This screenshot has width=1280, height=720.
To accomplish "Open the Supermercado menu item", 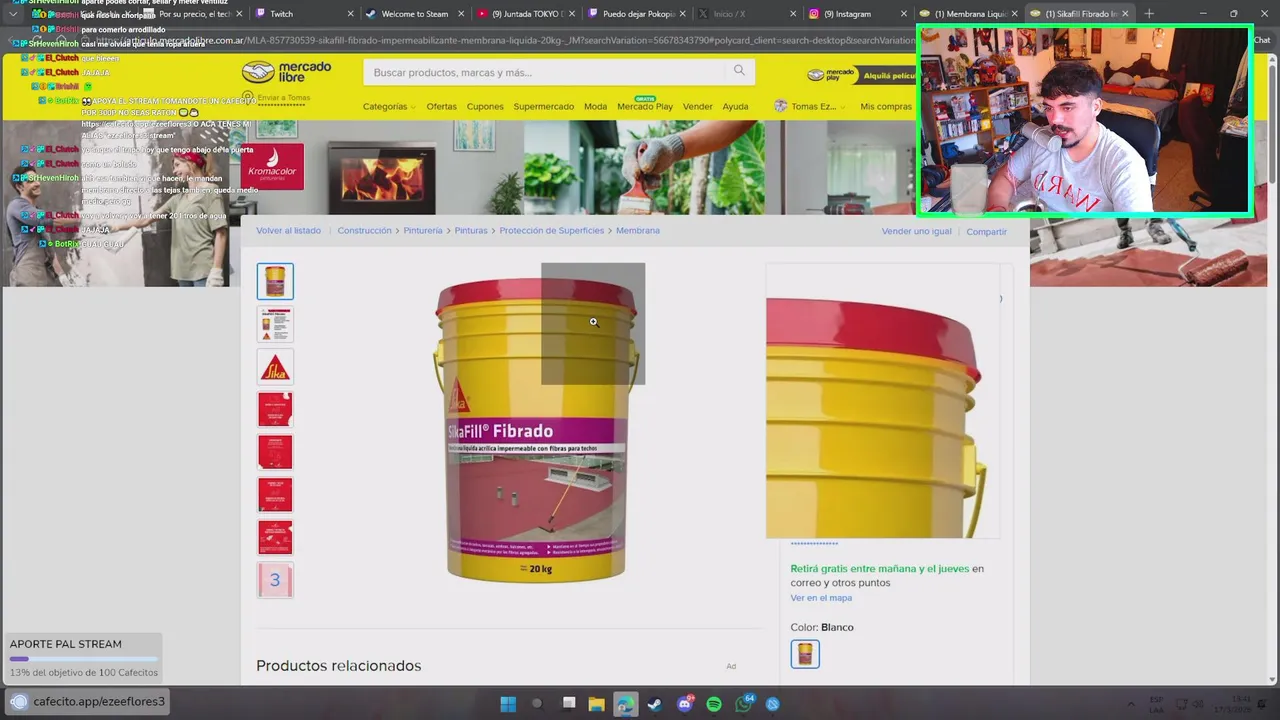I will point(544,106).
